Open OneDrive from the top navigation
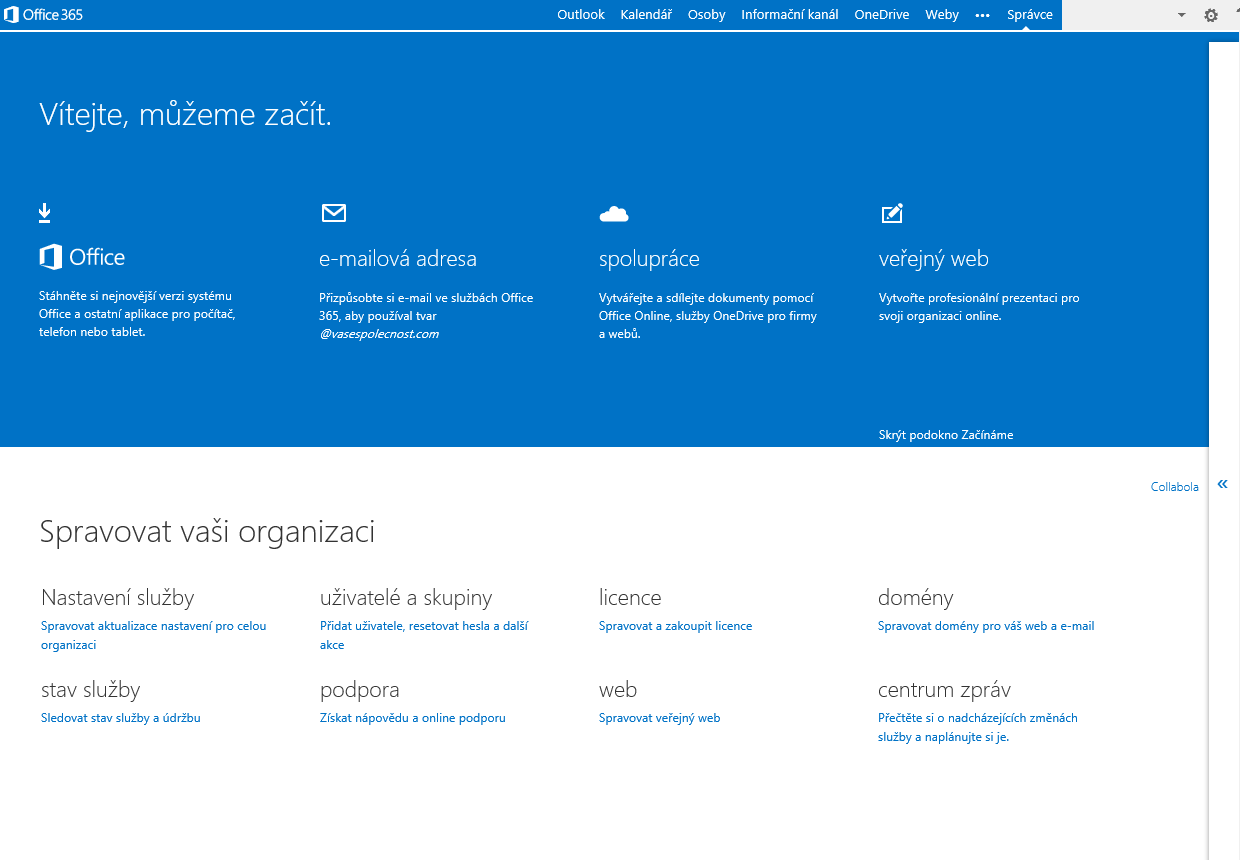The image size is (1240, 860). click(882, 15)
